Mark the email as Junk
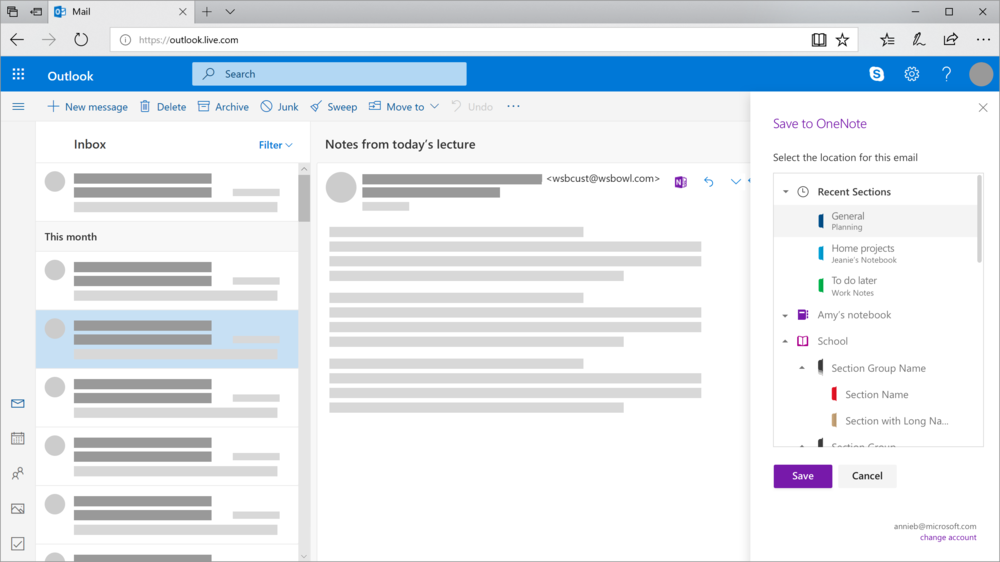Viewport: 1000px width, 562px height. pyautogui.click(x=279, y=107)
